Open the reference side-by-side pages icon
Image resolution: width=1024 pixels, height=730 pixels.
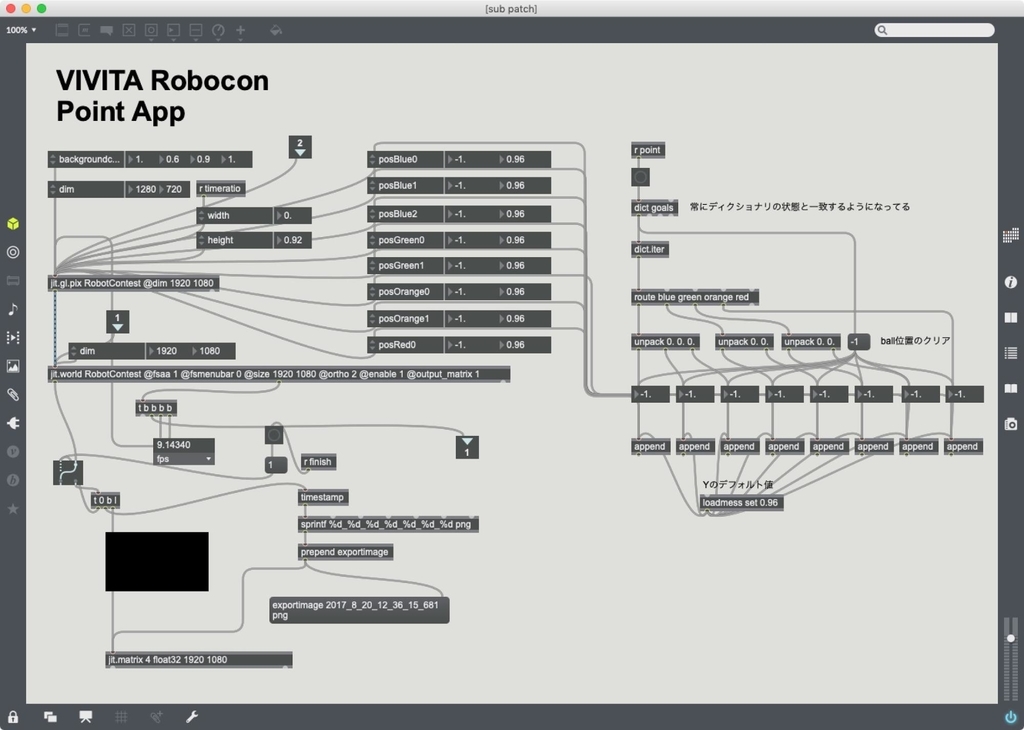point(1010,317)
